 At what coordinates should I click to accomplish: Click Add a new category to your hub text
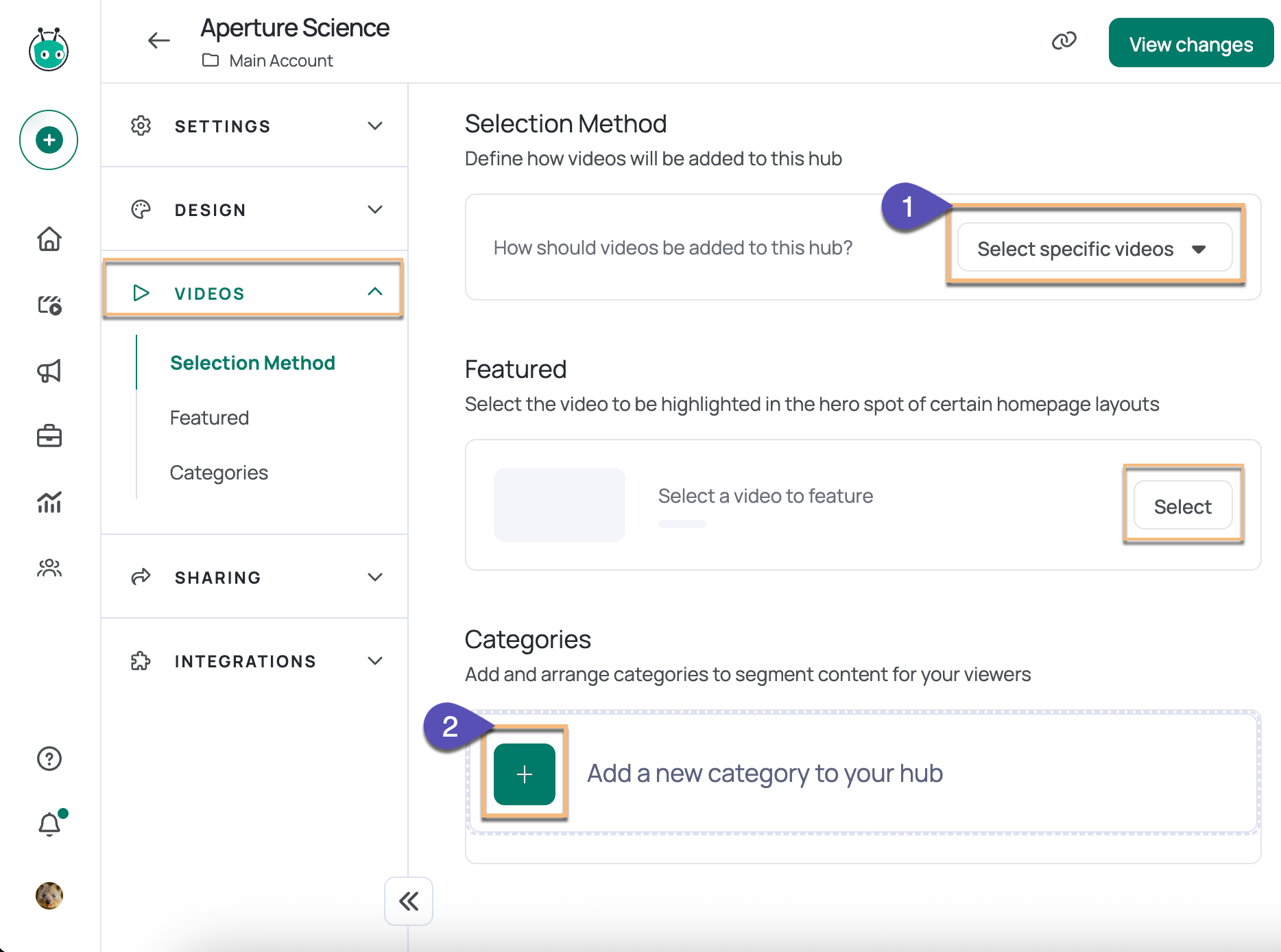click(x=765, y=774)
